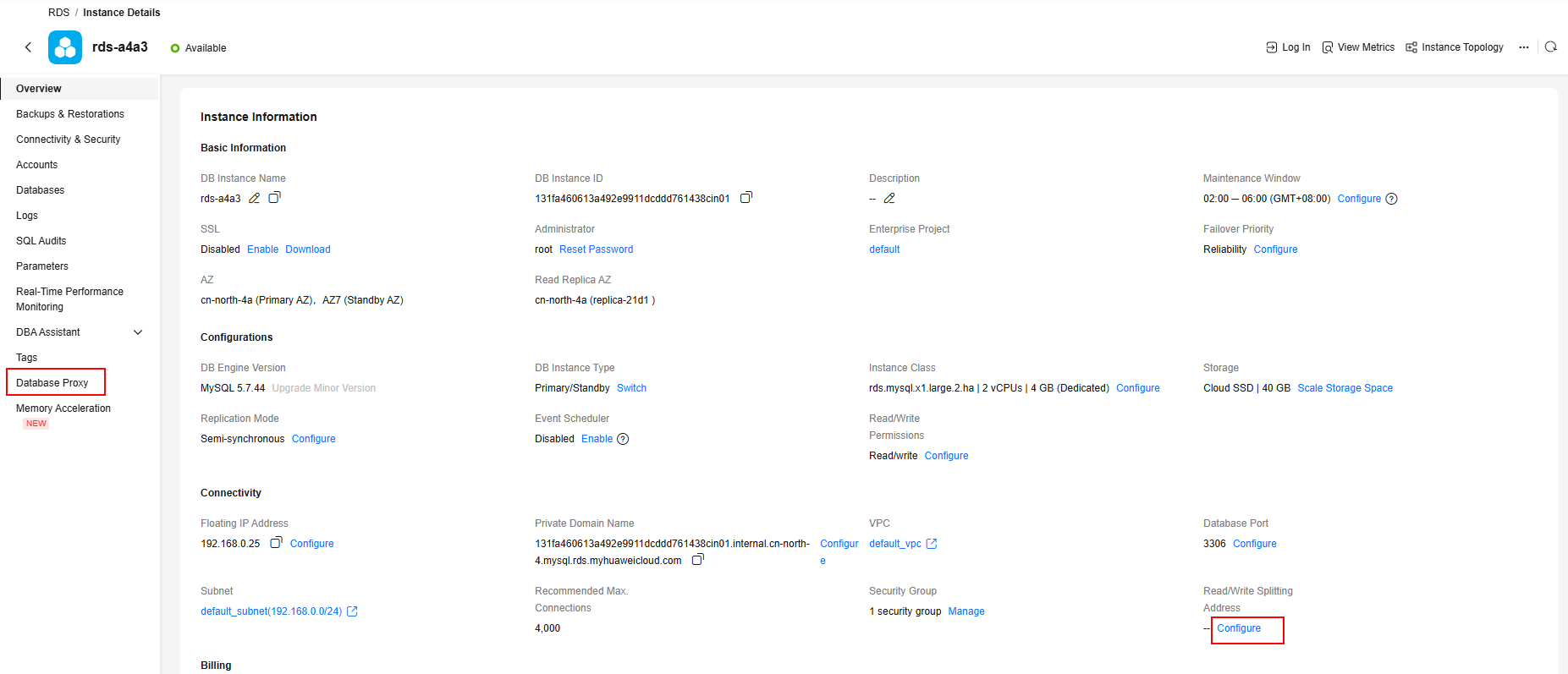This screenshot has height=674, width=1568.
Task: Open Maintenance Window help question mark
Action: 1391,199
